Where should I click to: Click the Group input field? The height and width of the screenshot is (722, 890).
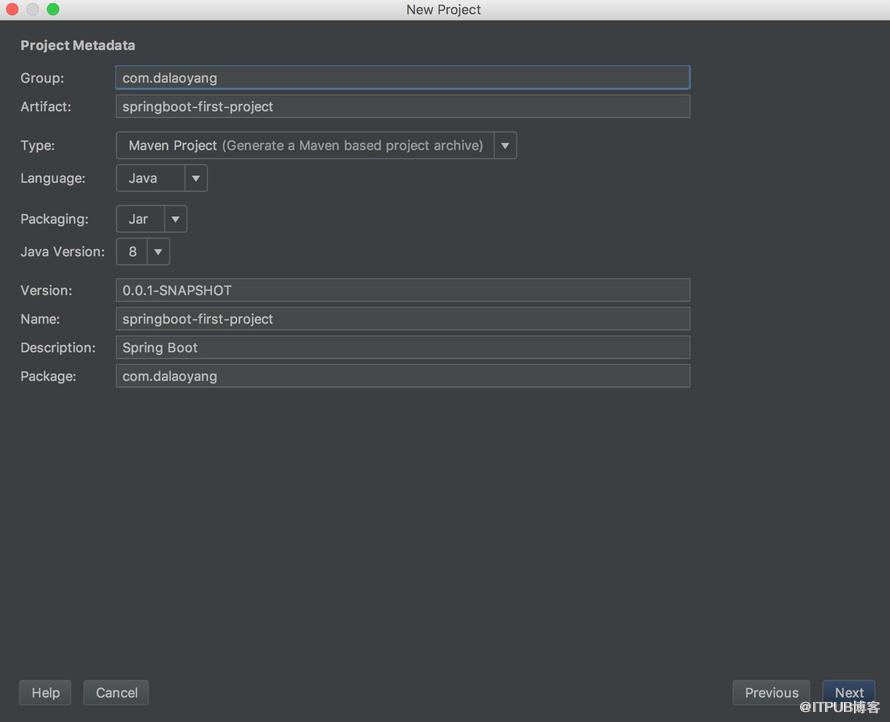[402, 78]
